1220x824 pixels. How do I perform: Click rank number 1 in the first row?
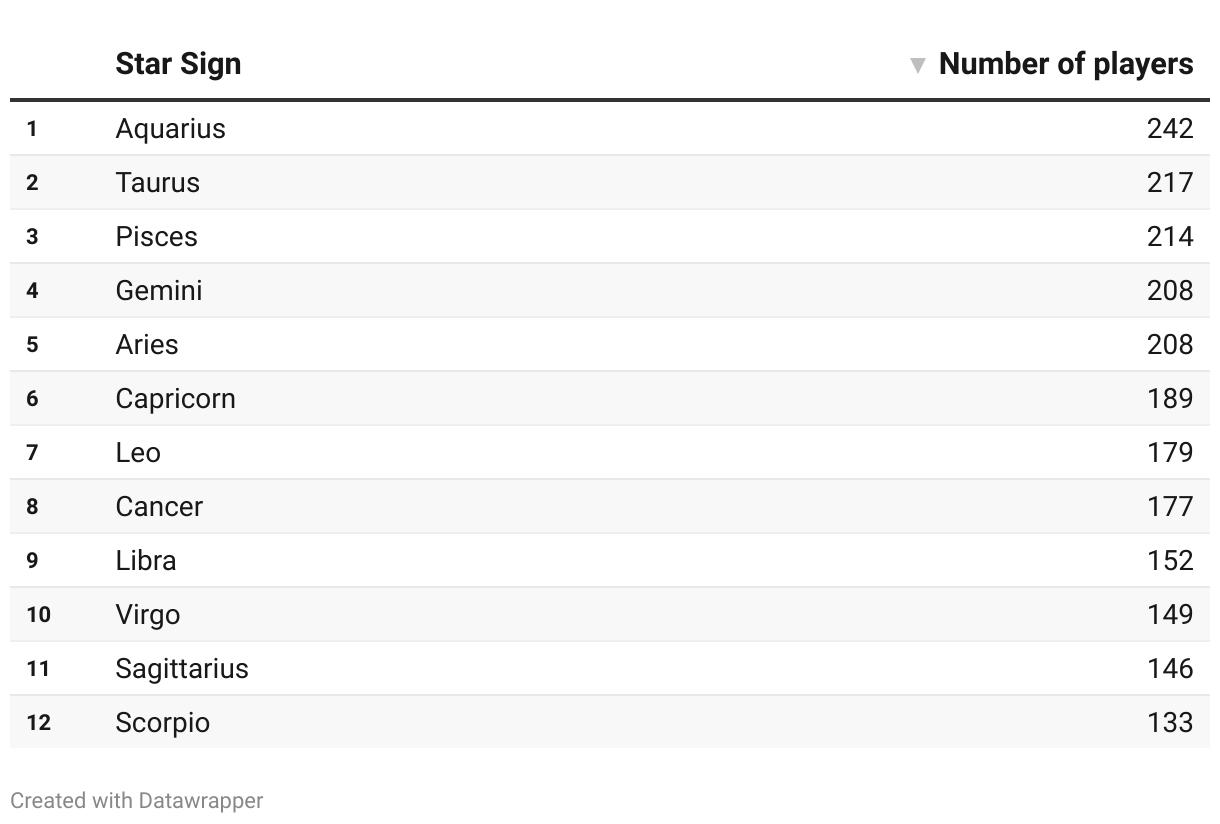[x=32, y=129]
